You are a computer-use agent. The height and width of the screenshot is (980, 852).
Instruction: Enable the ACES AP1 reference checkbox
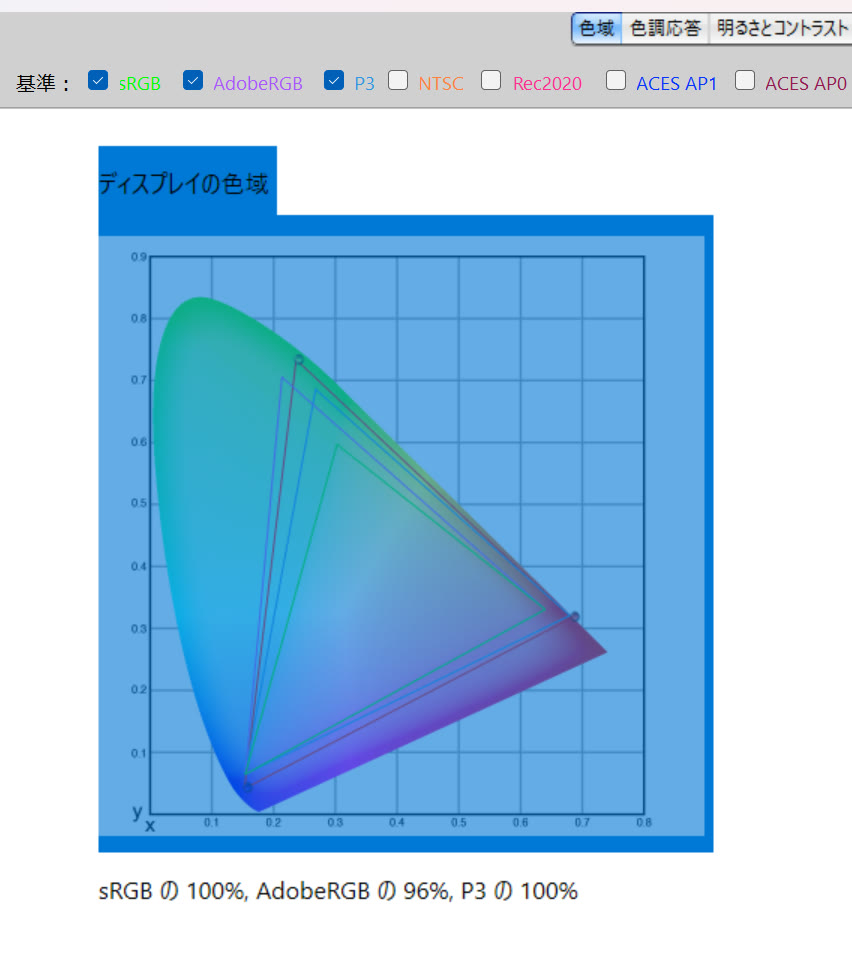click(x=616, y=81)
